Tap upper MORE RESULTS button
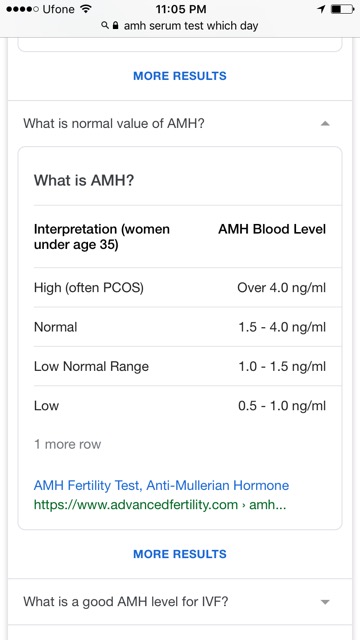Viewport: 360px width, 640px height. (180, 76)
